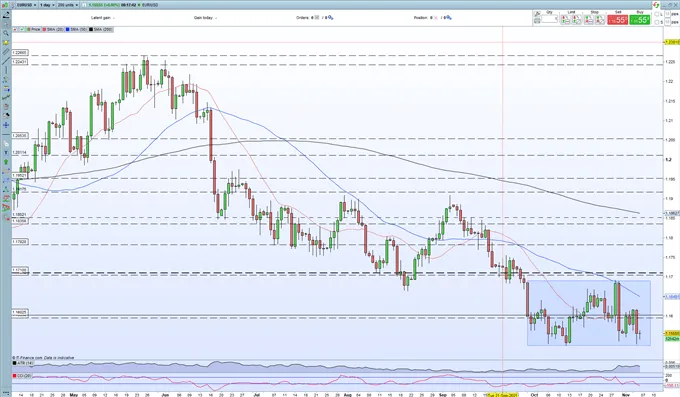Image resolution: width=680 pixels, height=397 pixels.
Task: Select the L radio option
Action: [657, 14]
